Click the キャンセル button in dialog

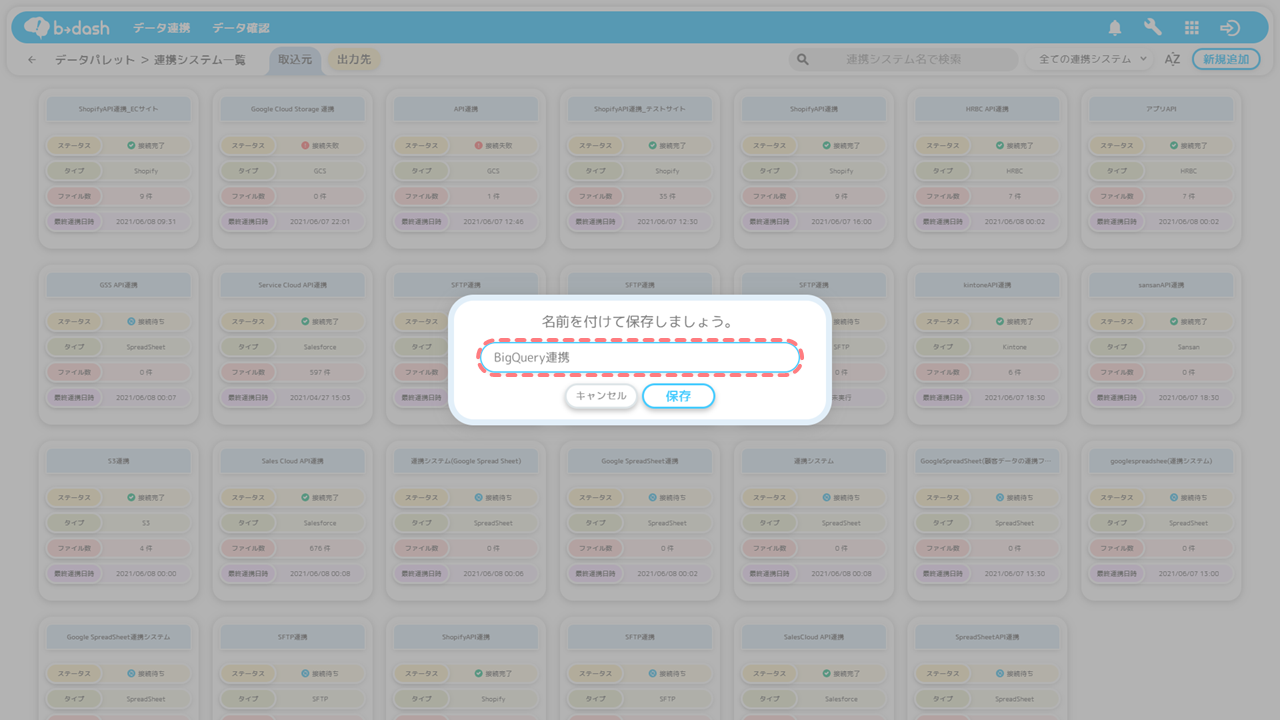[601, 396]
